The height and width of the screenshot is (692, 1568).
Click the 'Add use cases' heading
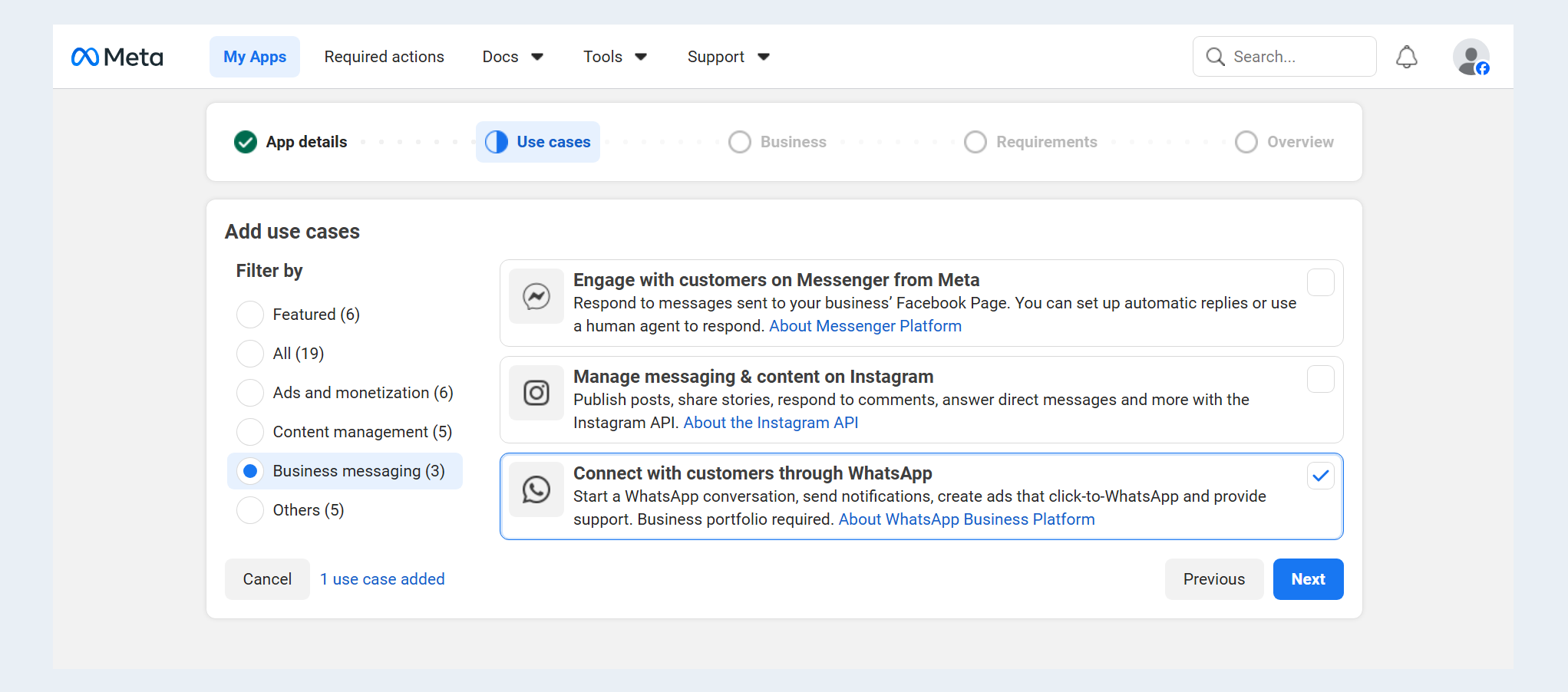[x=292, y=232]
